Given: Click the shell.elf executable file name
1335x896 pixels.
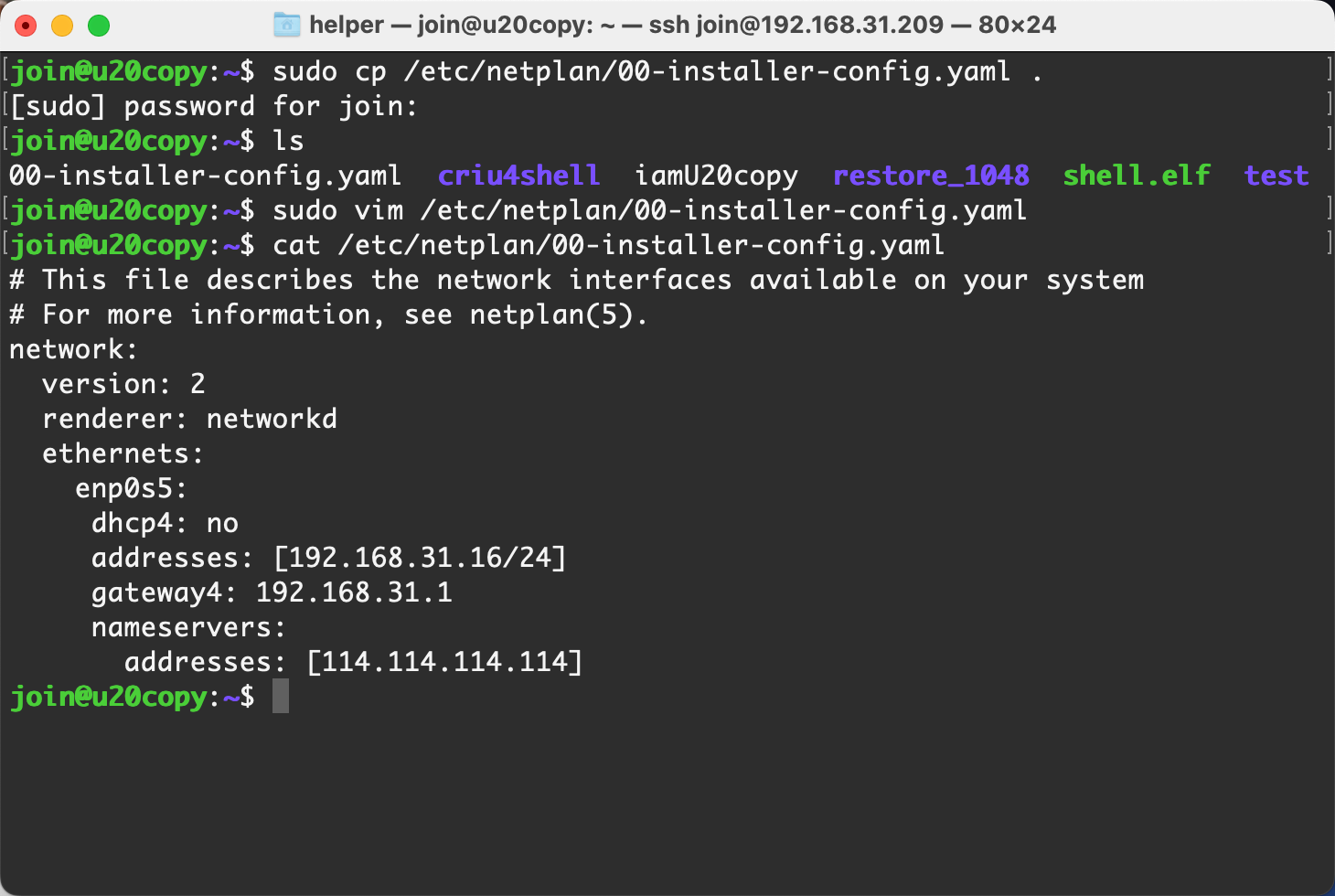Looking at the screenshot, I should [1137, 176].
